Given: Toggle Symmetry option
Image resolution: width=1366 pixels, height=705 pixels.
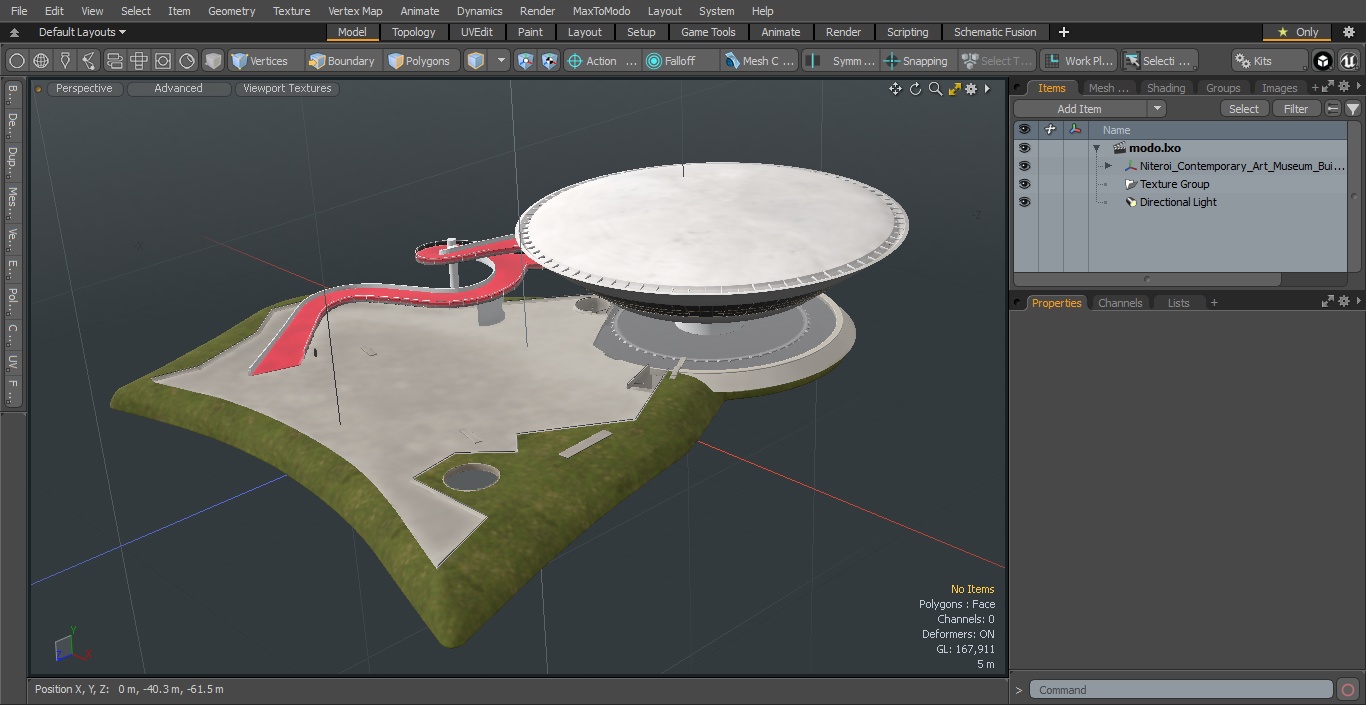Looking at the screenshot, I should (842, 61).
